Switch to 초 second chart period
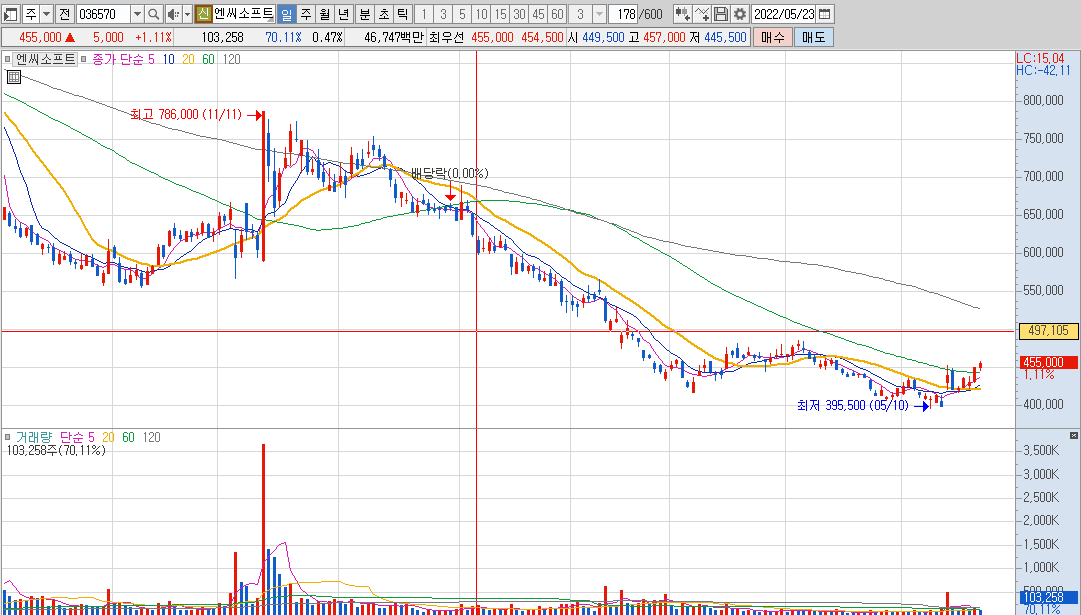This screenshot has height=615, width=1081. pos(384,14)
